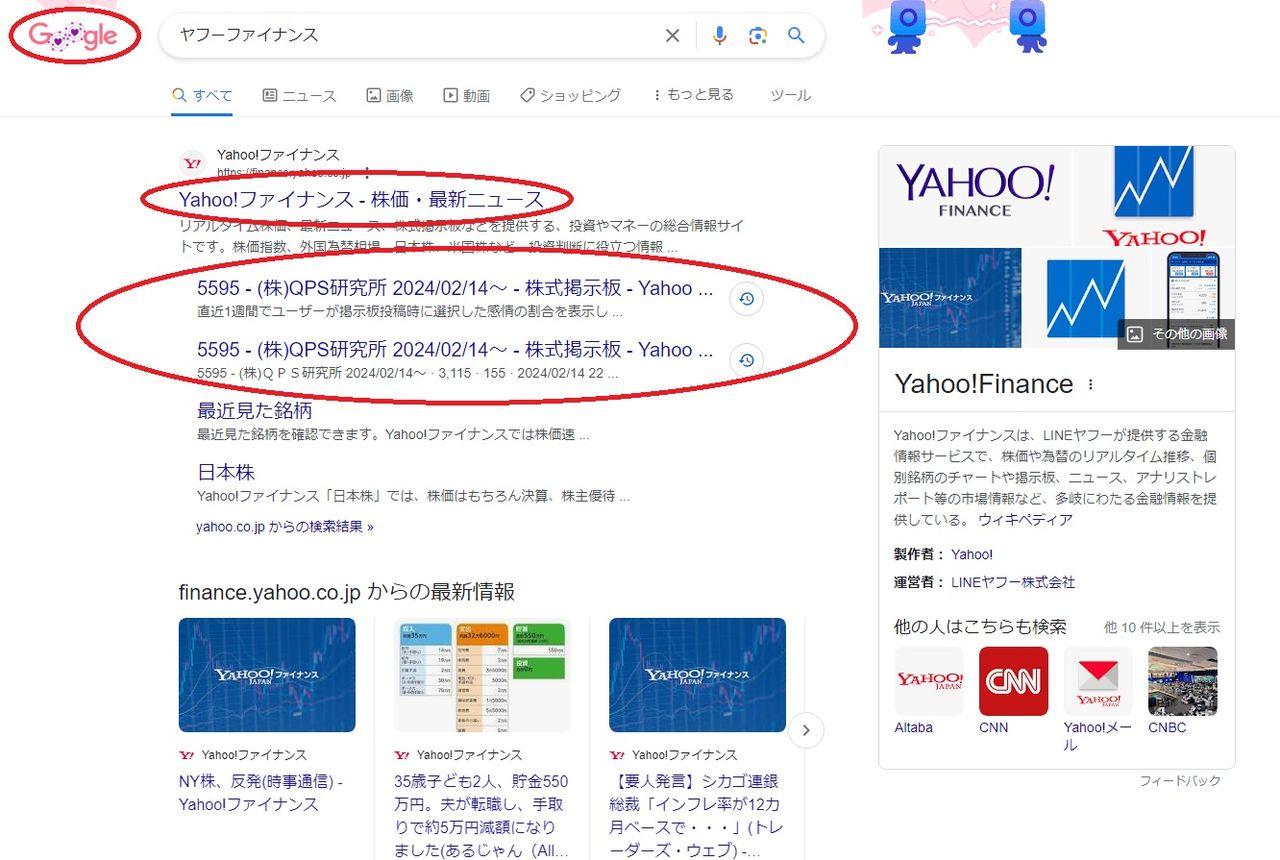1280x860 pixels.
Task: Click the decorated Google doodle logo
Action: coord(73,35)
